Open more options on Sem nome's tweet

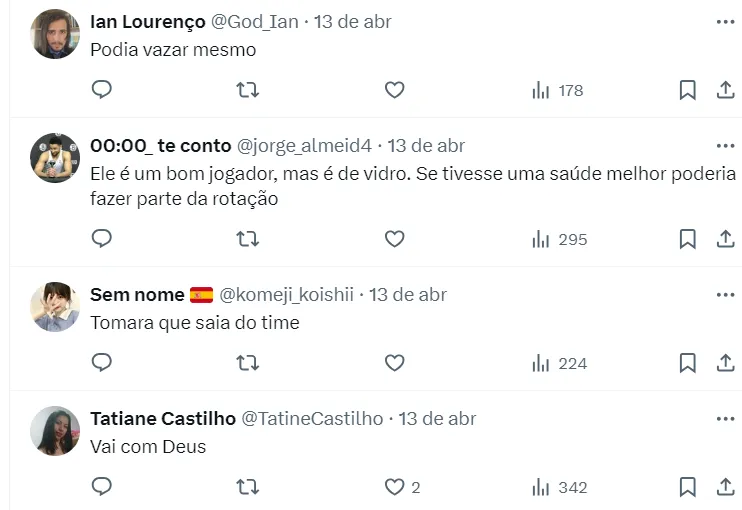click(725, 295)
